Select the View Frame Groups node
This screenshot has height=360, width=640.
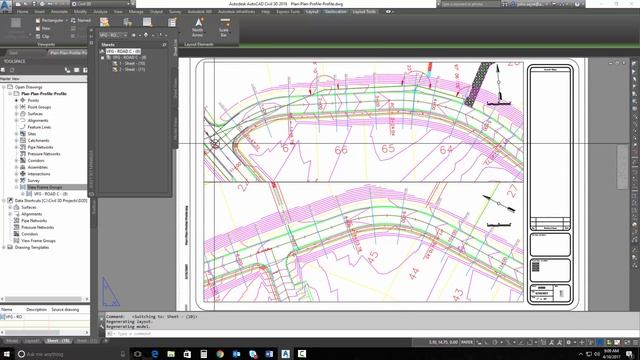44,187
